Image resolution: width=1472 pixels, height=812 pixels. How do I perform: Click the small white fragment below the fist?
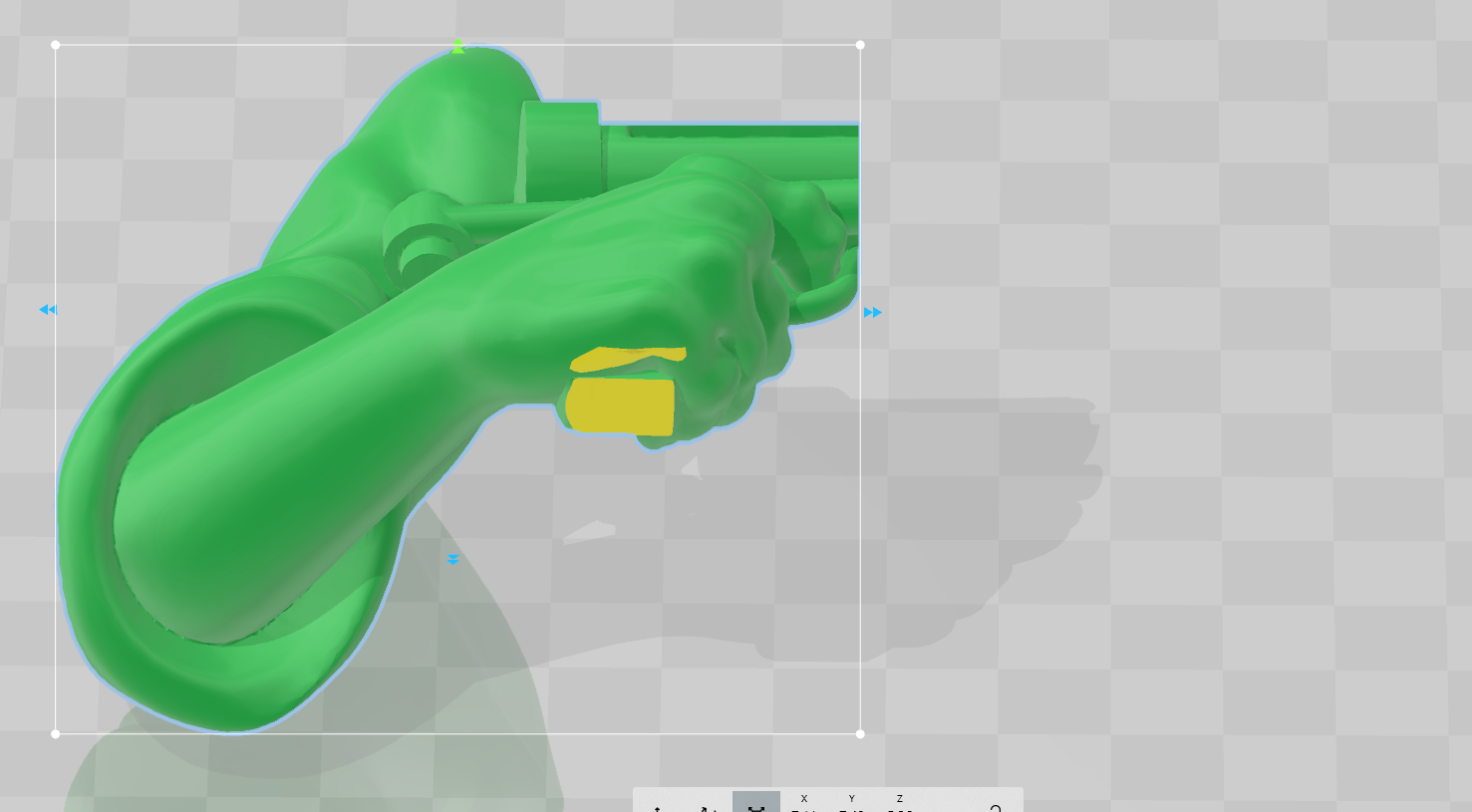(589, 532)
